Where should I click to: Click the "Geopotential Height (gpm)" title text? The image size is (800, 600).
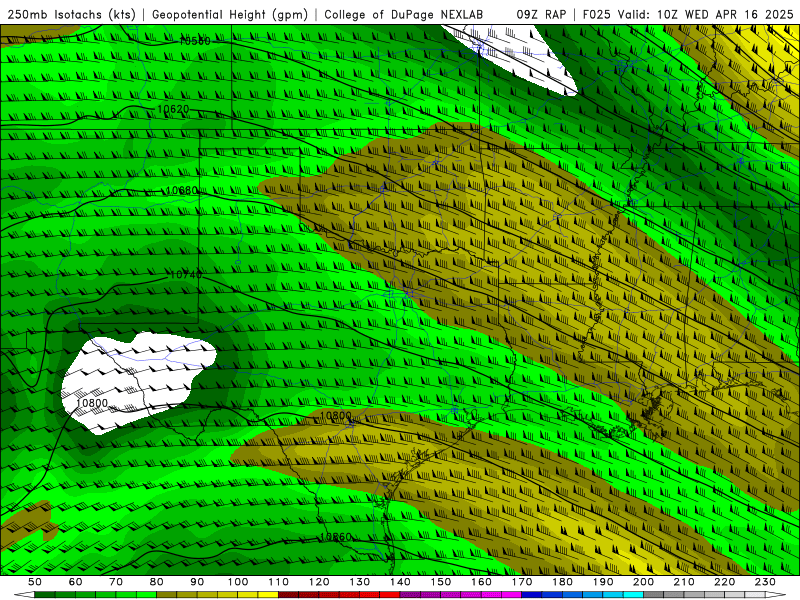click(x=230, y=14)
